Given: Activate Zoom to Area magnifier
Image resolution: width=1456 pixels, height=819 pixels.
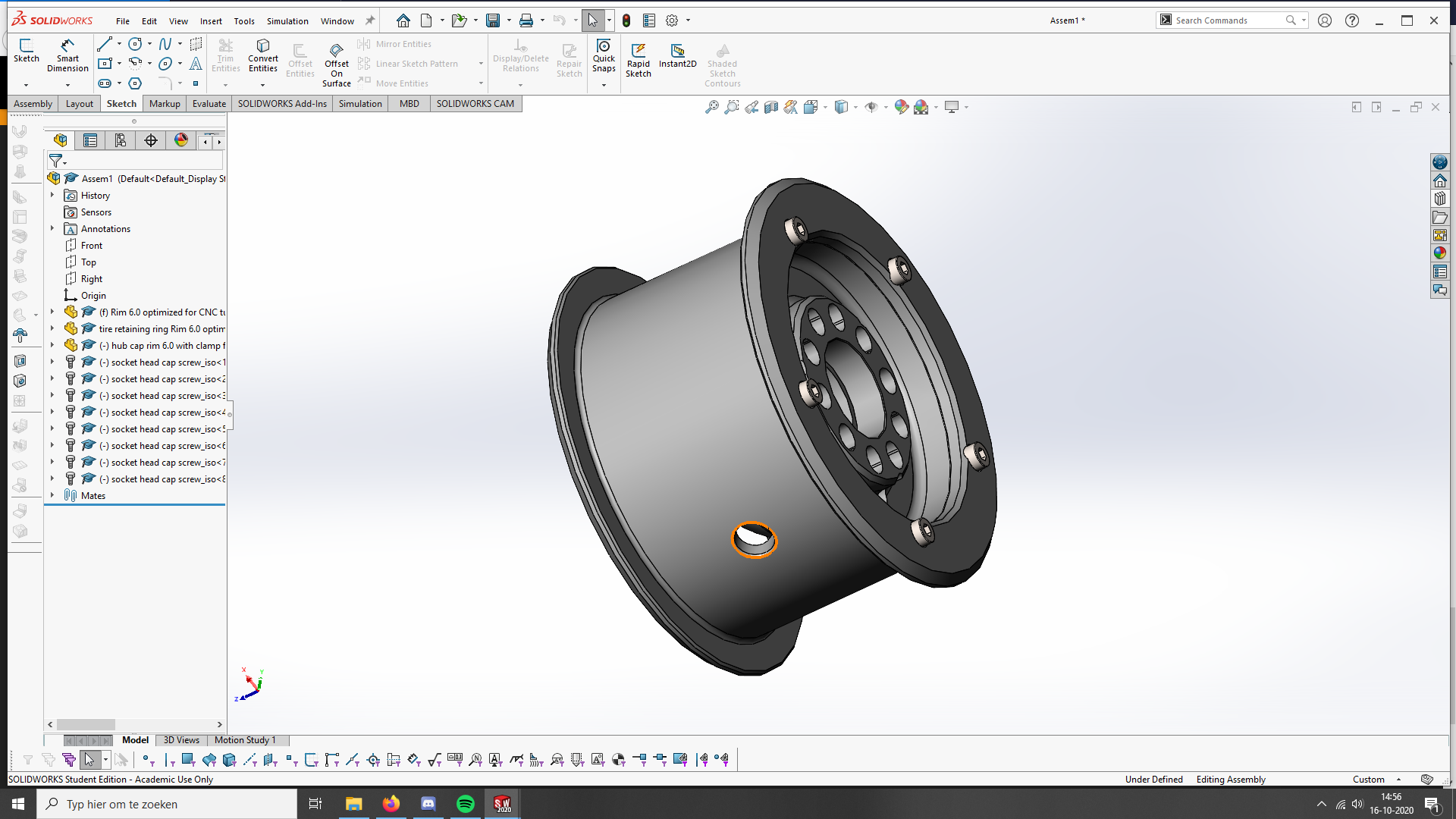Looking at the screenshot, I should click(x=731, y=108).
